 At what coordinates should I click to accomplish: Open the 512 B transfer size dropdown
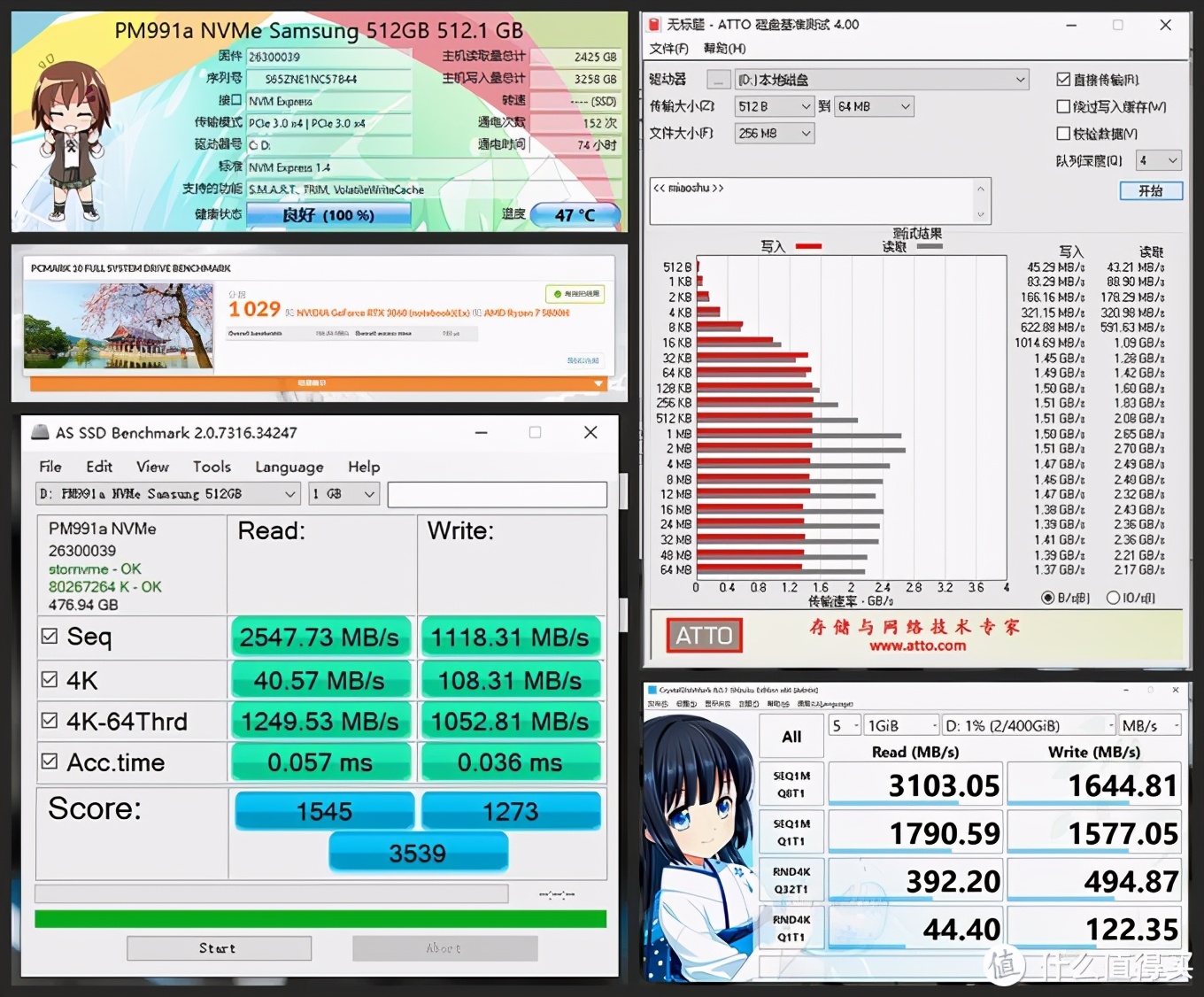click(775, 106)
